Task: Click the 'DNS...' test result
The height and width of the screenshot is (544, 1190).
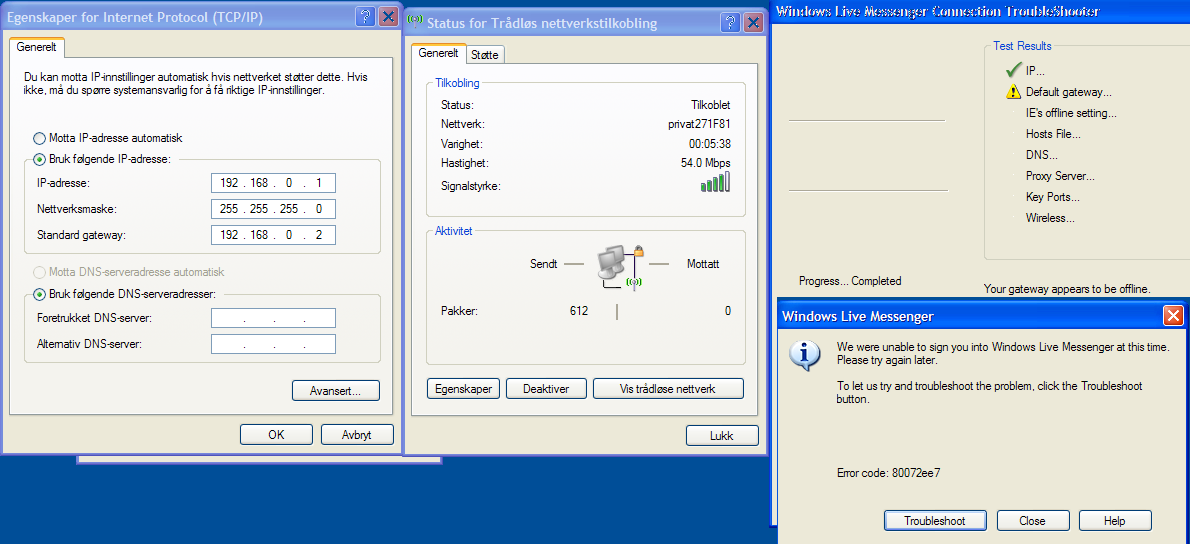Action: (x=1041, y=155)
